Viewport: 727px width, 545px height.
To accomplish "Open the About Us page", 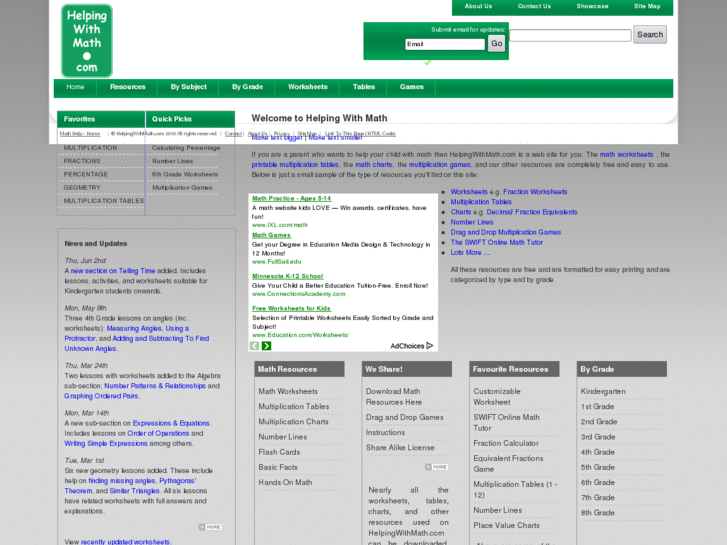I will click(478, 6).
